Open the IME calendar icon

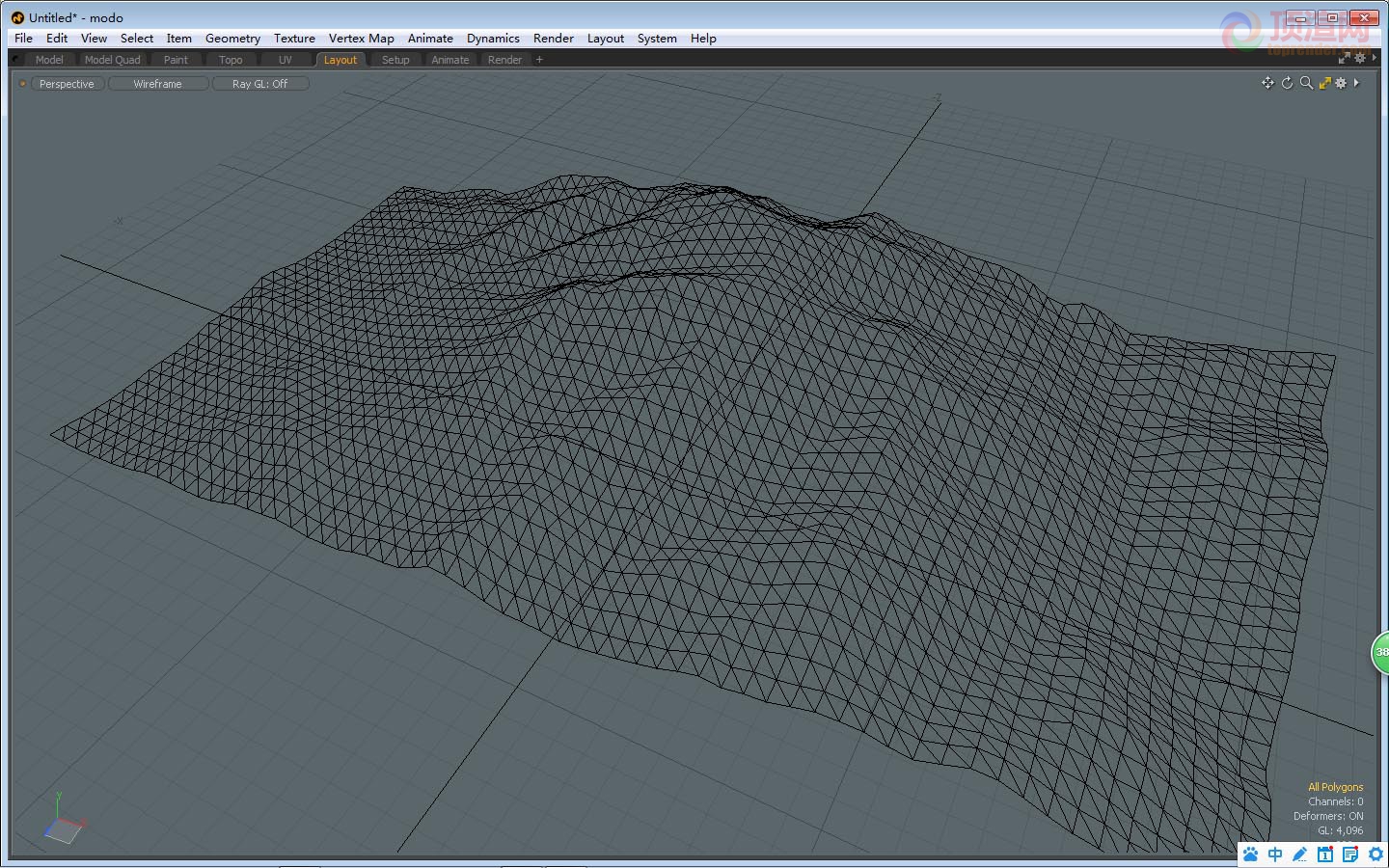coord(1325,854)
